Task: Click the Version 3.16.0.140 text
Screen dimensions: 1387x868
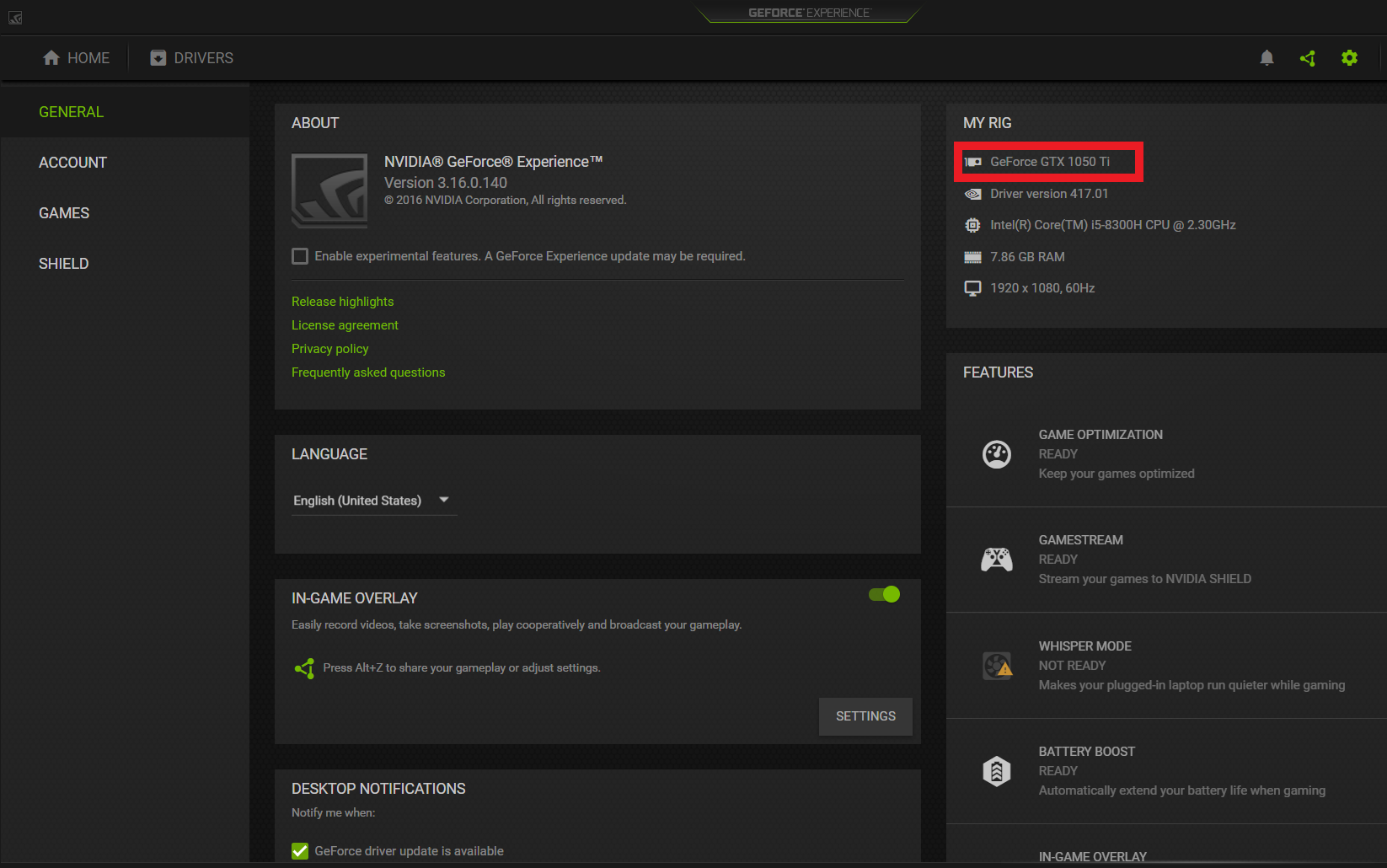Action: point(446,183)
